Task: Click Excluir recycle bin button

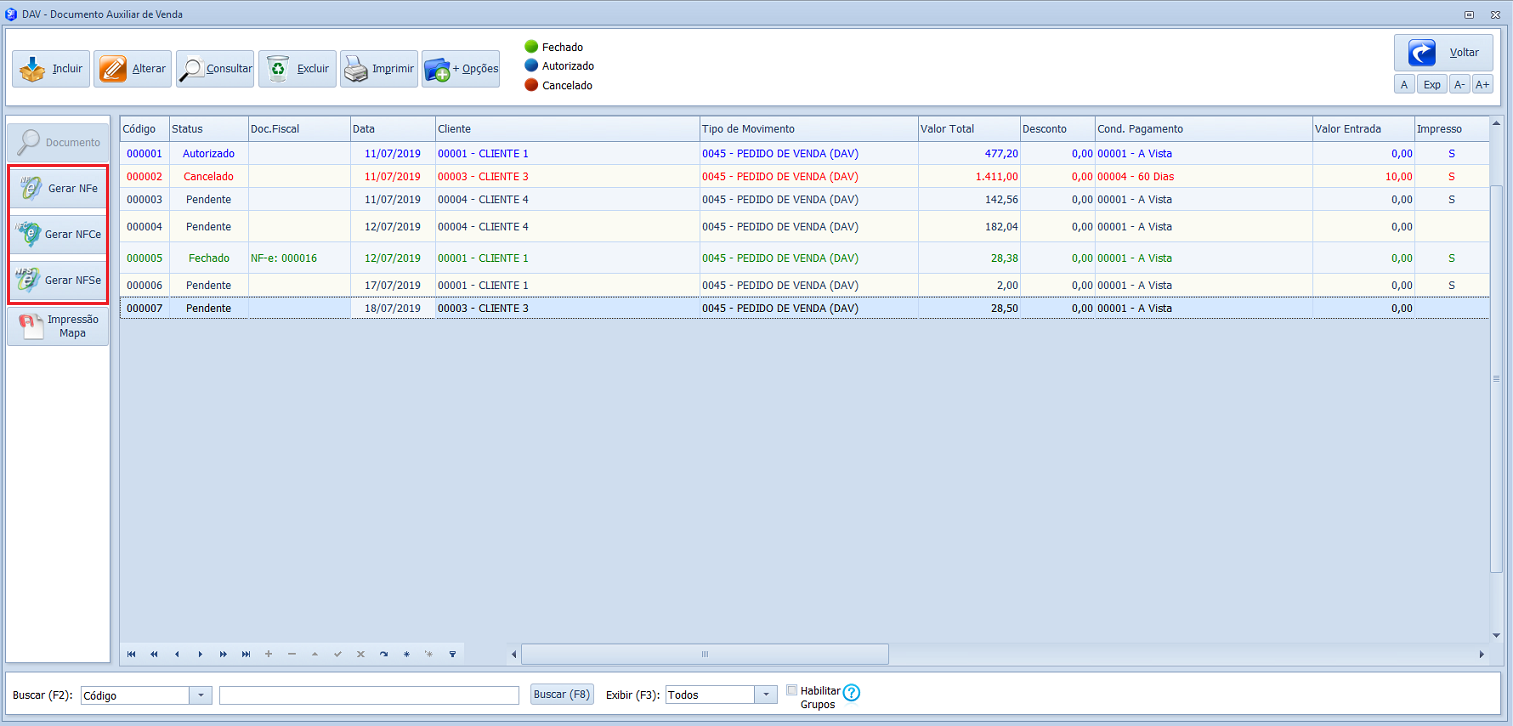Action: coord(297,69)
